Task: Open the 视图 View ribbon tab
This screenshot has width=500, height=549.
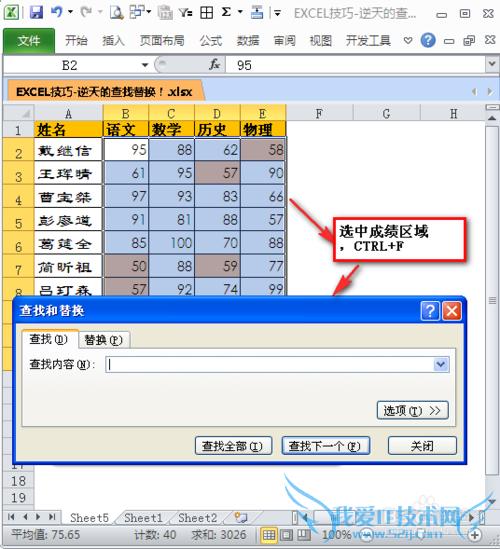Action: (x=320, y=41)
